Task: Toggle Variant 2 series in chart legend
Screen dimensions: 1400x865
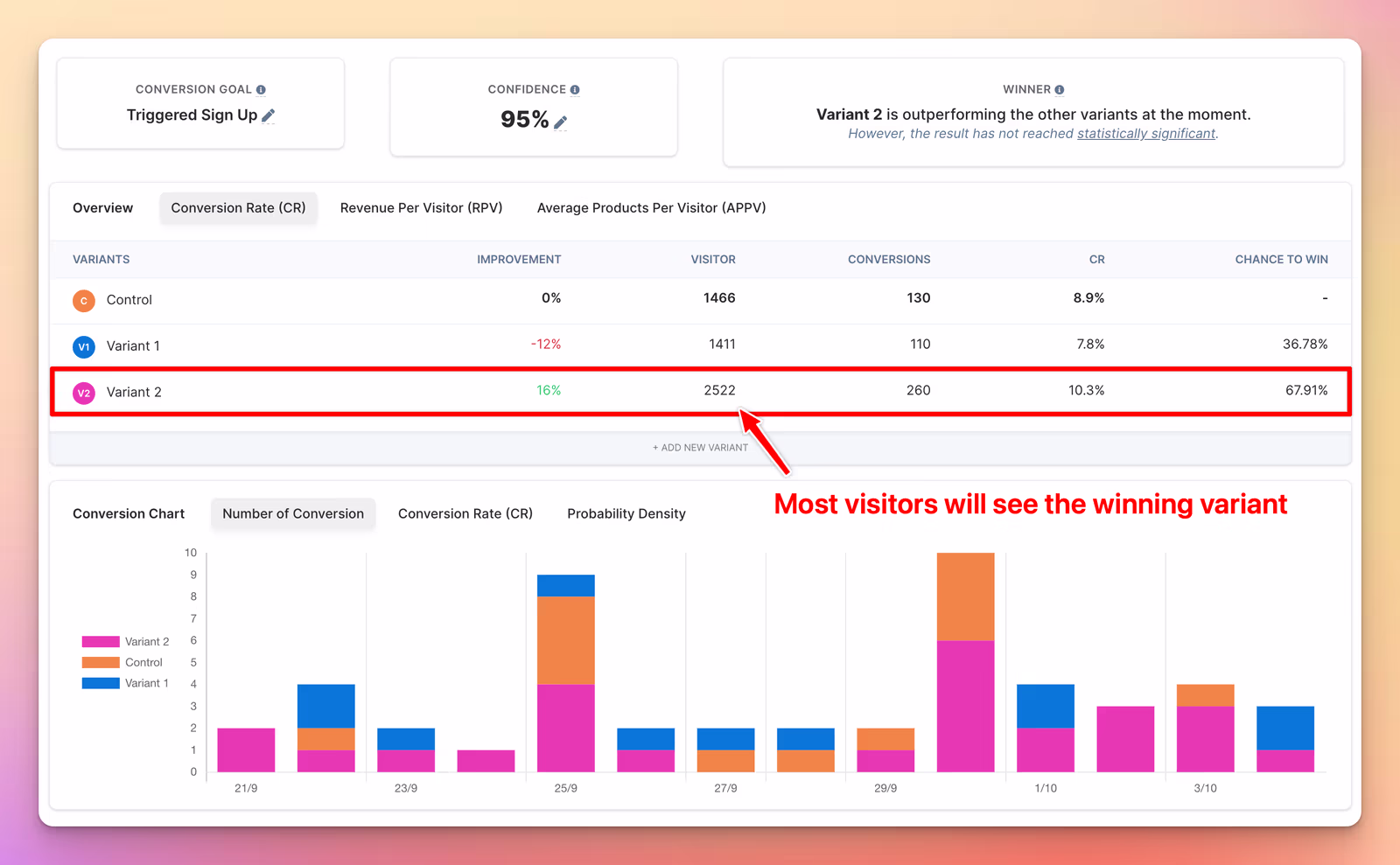Action: 125,642
